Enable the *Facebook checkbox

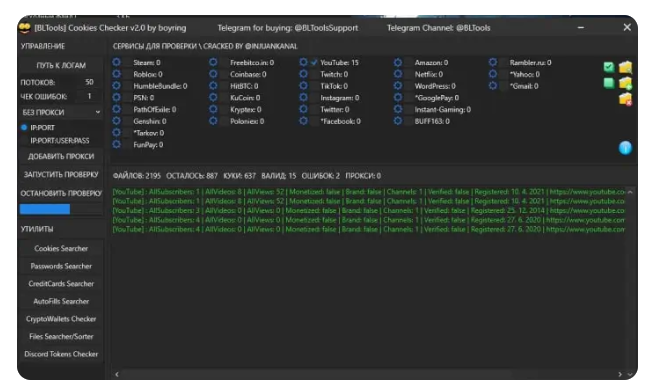click(314, 121)
